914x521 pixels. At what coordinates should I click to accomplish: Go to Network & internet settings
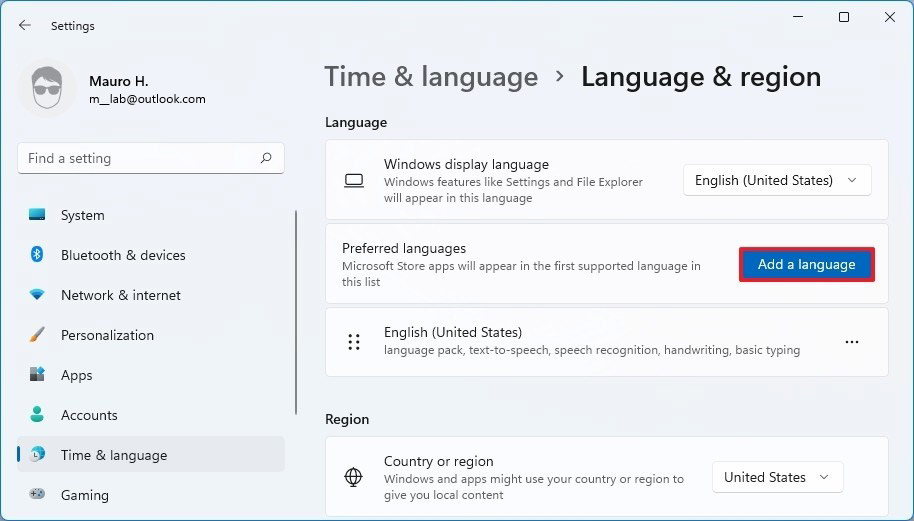pos(151,295)
